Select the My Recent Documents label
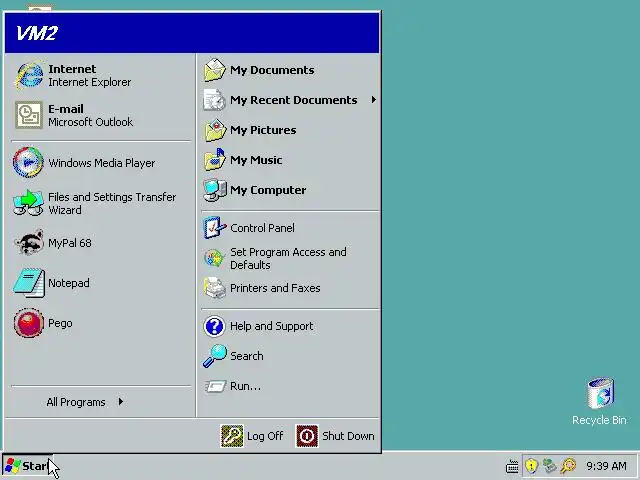 point(294,100)
